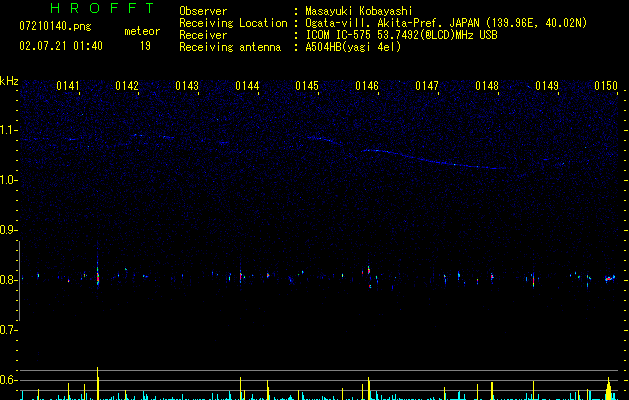Screen dimensions: 629x400
Task: Click the bright meteor echo after 0141
Action: (x=98, y=276)
